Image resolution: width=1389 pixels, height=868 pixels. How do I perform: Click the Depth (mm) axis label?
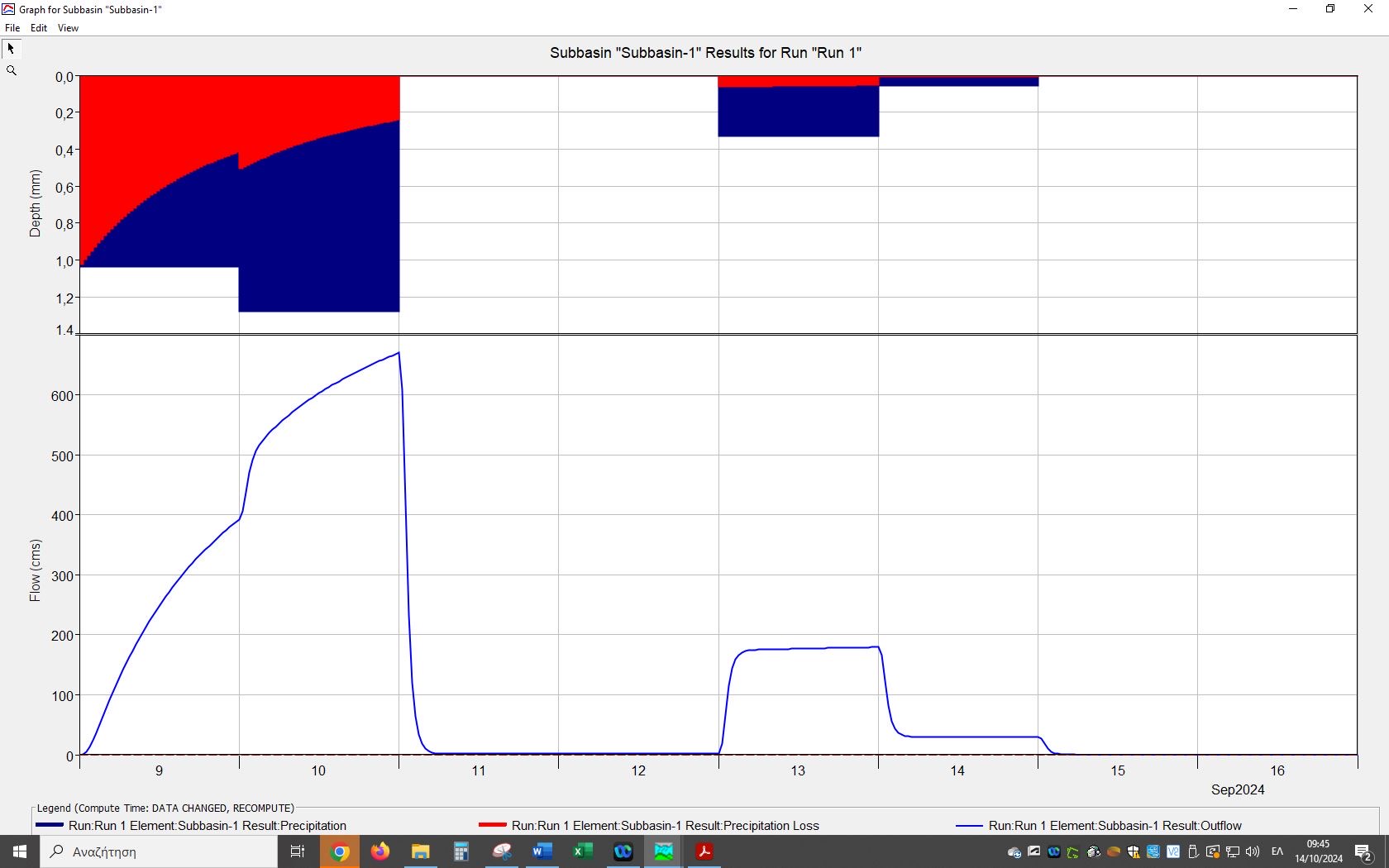click(35, 203)
